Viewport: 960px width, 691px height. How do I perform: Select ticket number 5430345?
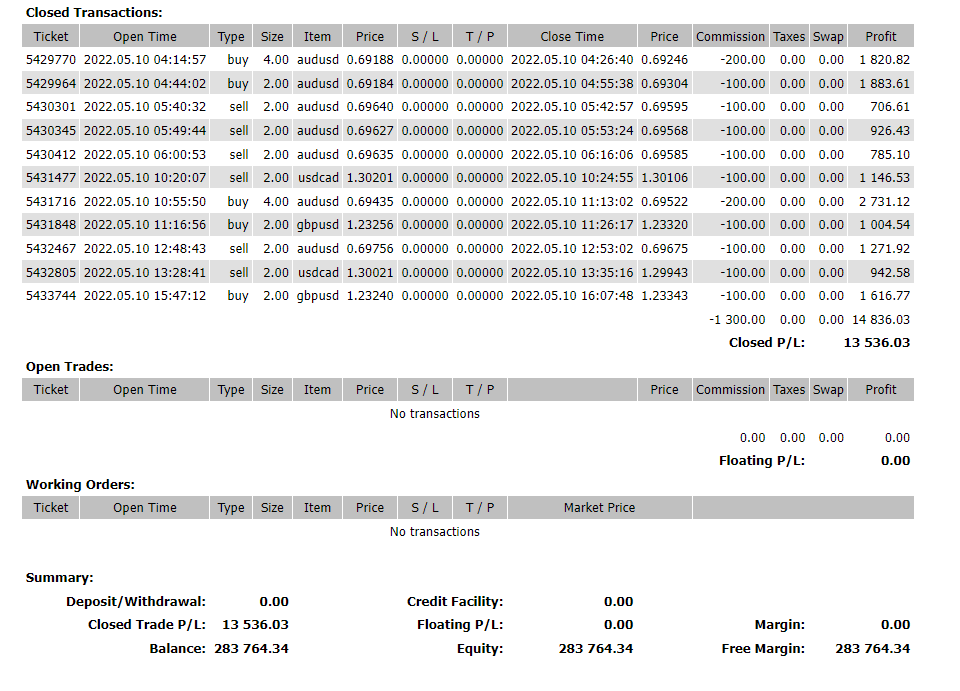[x=51, y=130]
